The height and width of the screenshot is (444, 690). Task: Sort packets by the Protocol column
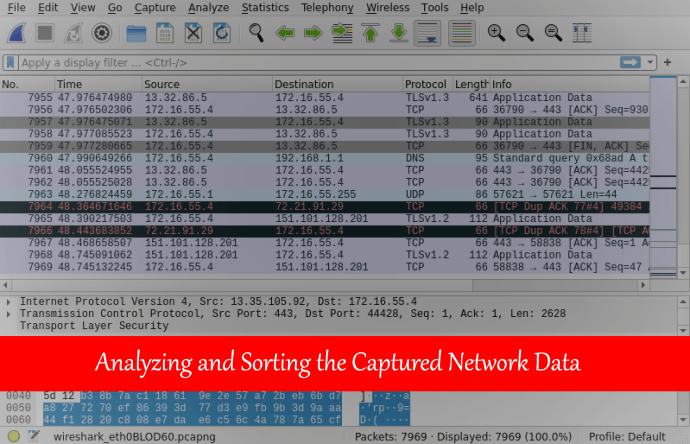point(425,84)
